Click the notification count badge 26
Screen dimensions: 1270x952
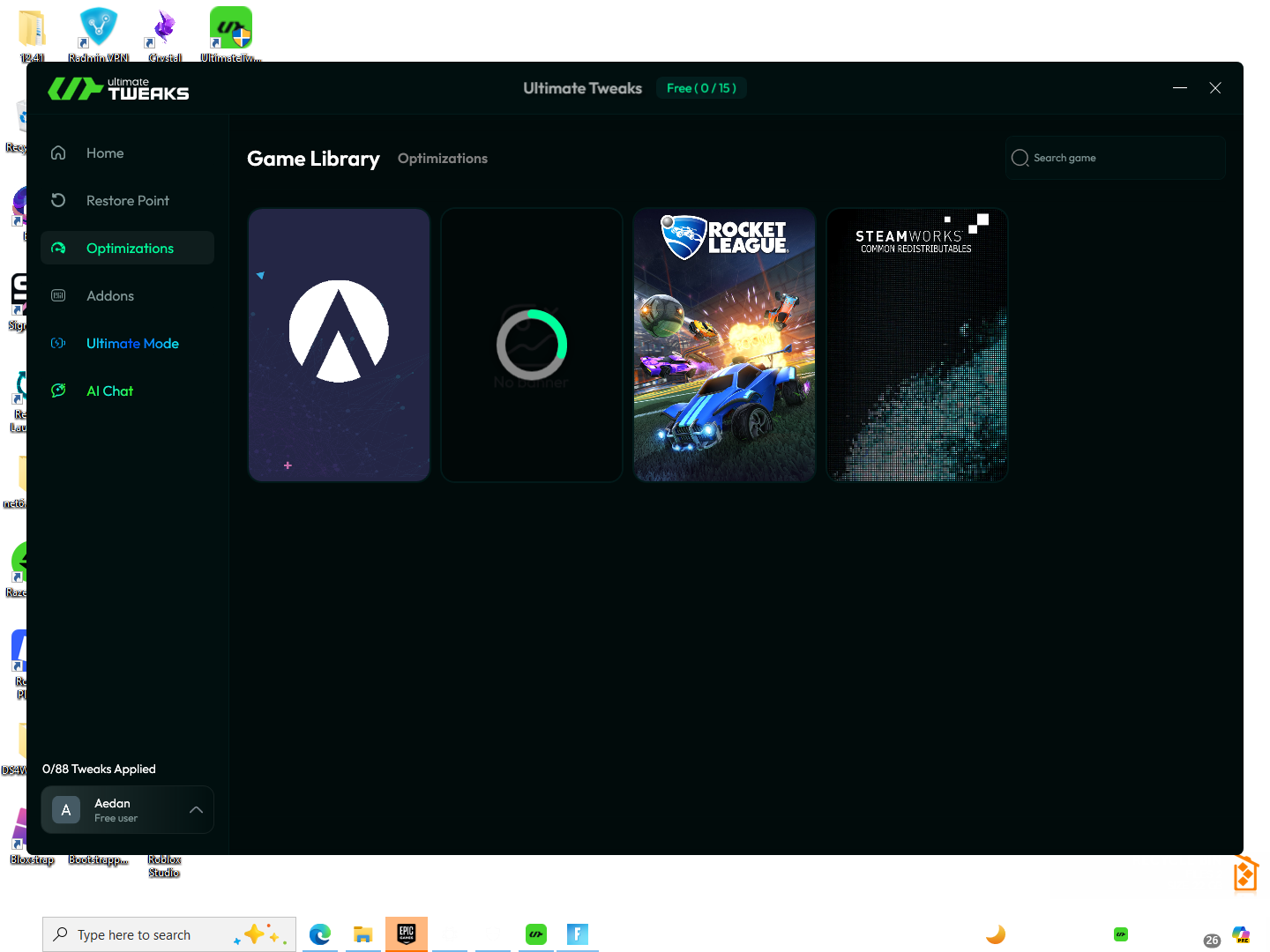(1212, 941)
